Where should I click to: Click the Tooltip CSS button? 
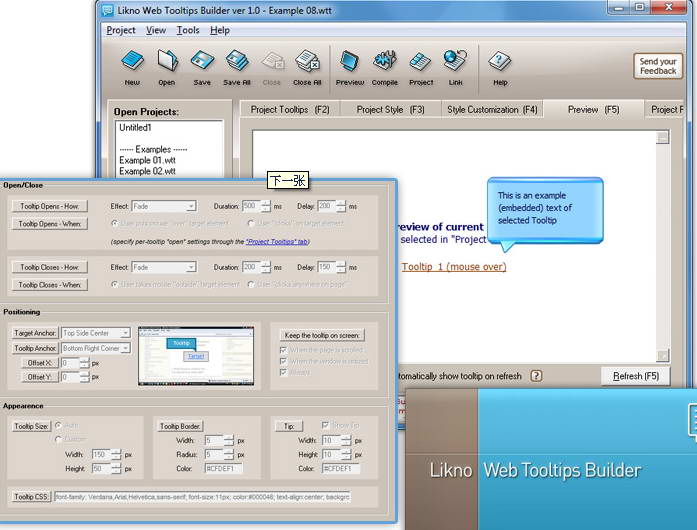(31, 497)
